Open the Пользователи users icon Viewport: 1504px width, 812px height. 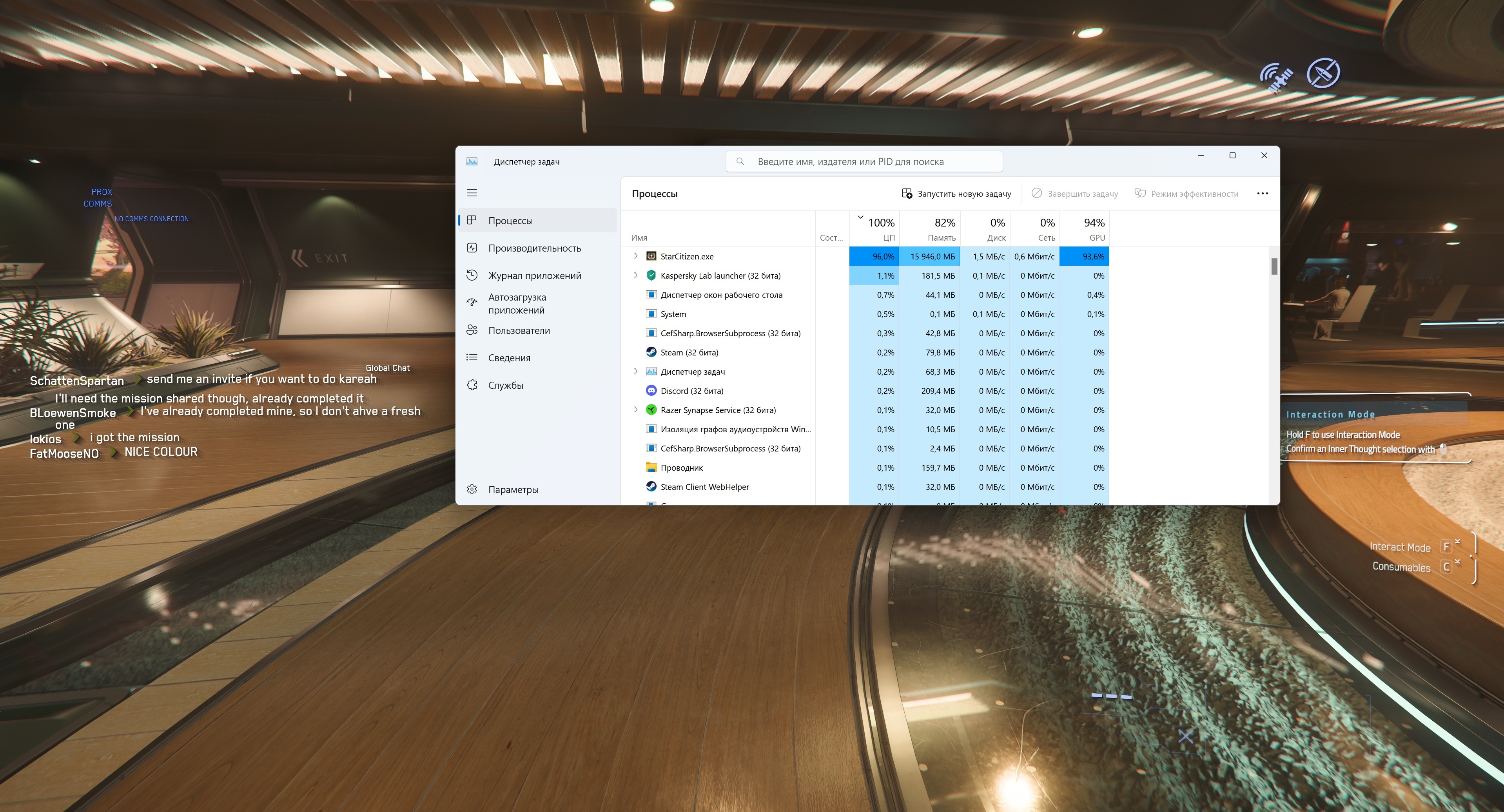472,330
